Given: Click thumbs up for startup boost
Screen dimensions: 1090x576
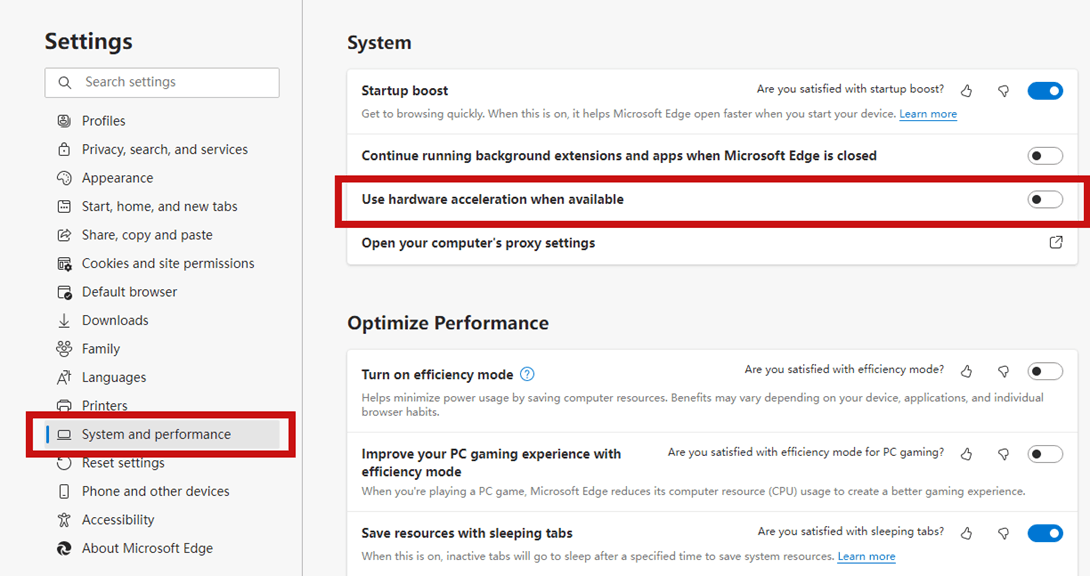Looking at the screenshot, I should pos(966,91).
